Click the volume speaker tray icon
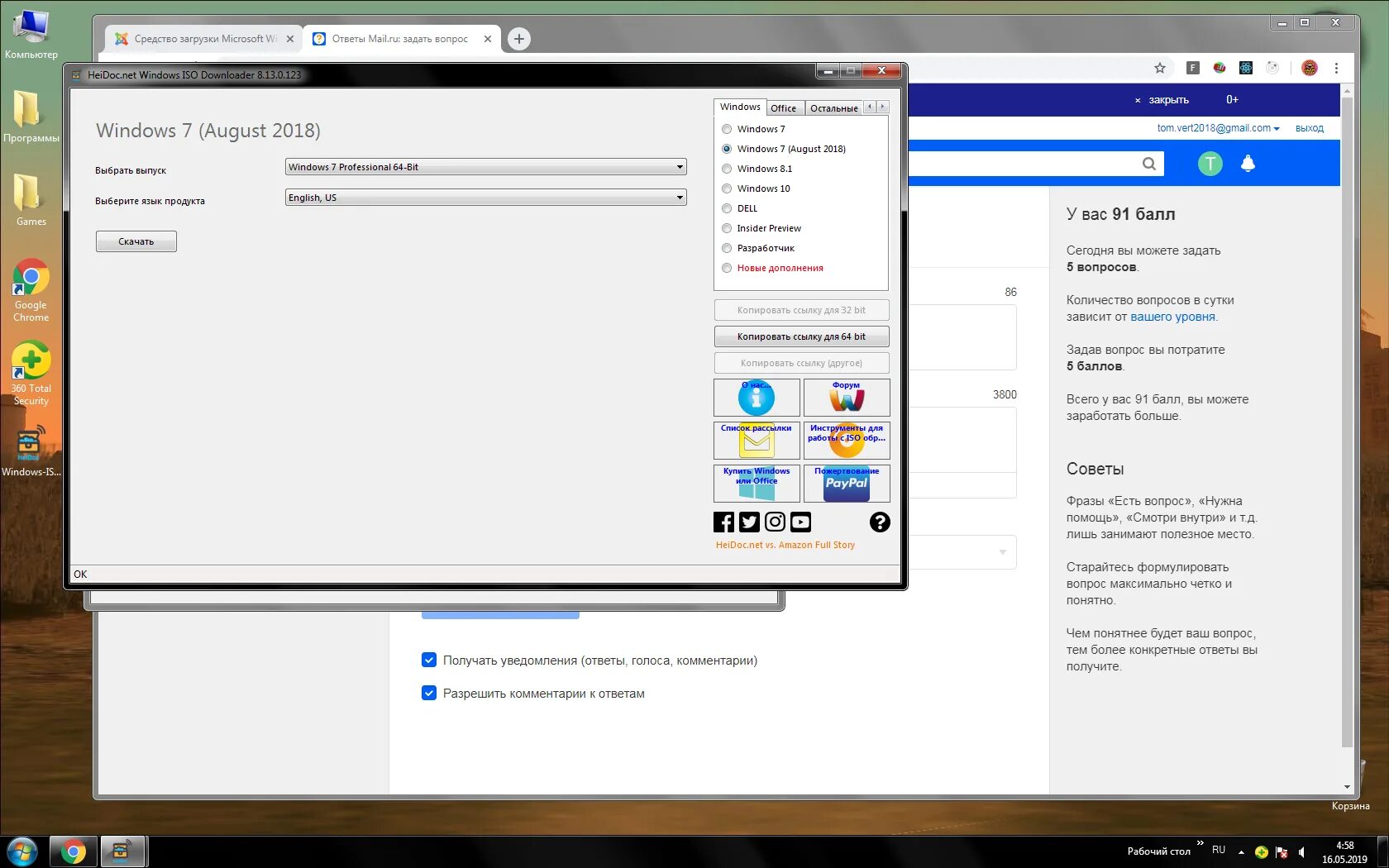This screenshot has width=1389, height=868. [1301, 852]
